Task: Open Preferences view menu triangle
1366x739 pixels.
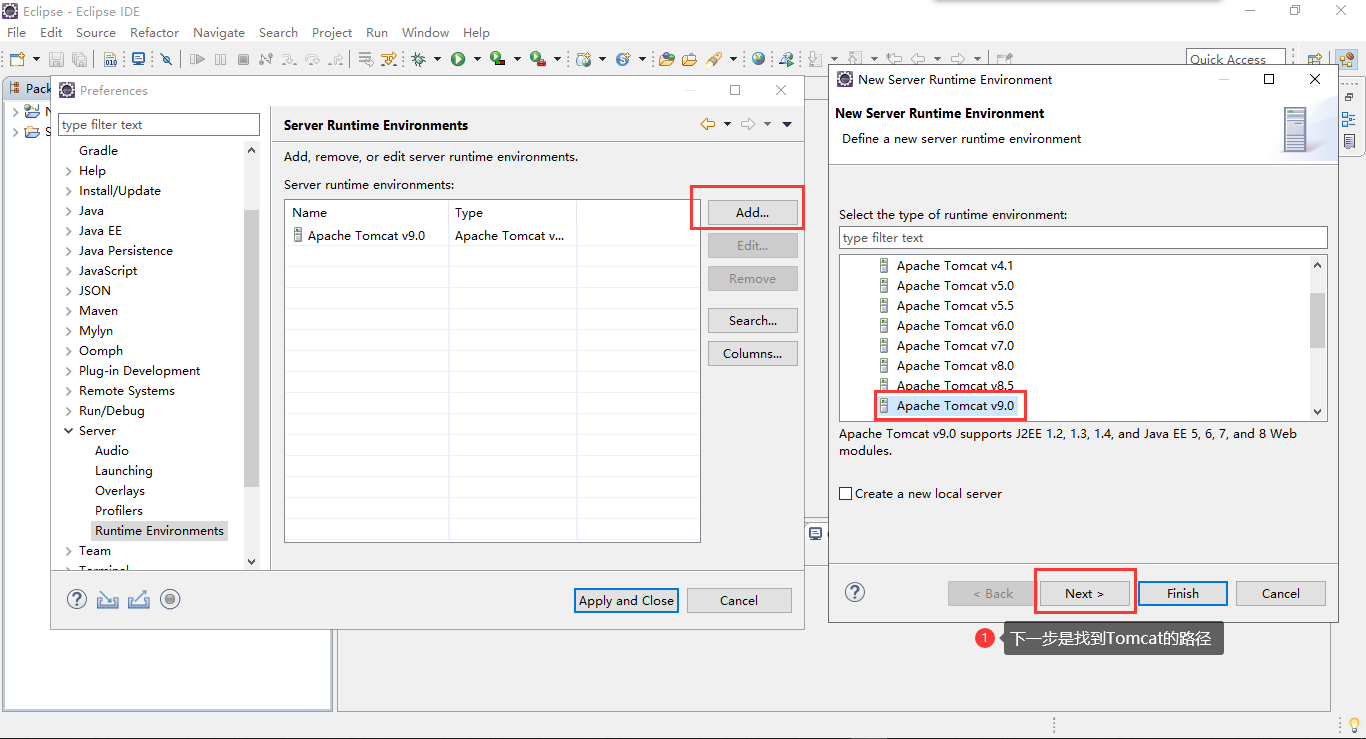Action: (787, 124)
